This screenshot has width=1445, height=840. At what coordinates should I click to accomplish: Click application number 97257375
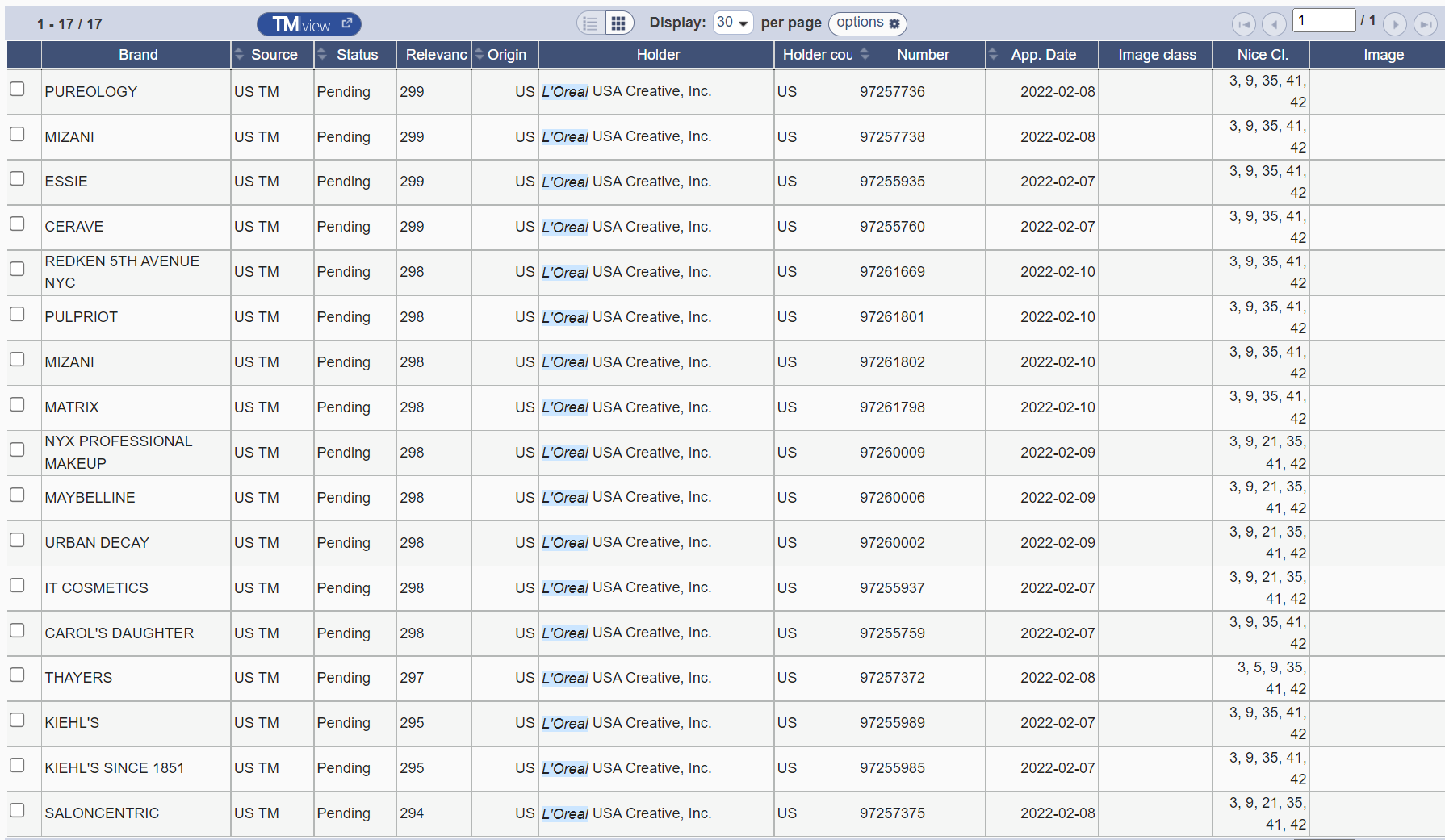(x=892, y=813)
